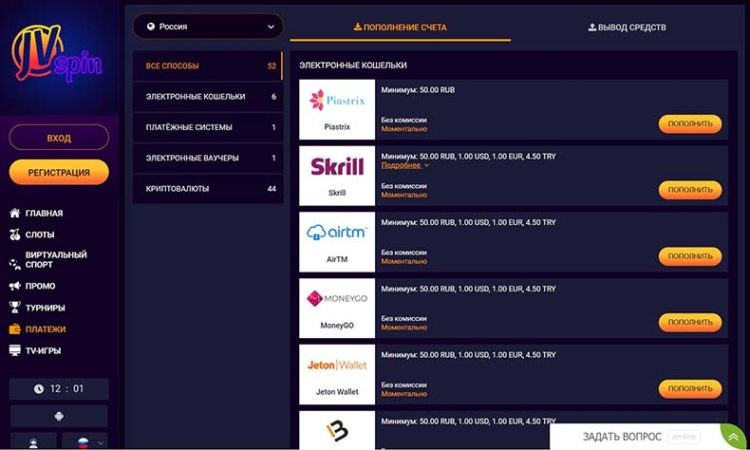This screenshot has height=450, width=750.
Task: Click the Skrill logo tile
Action: 337,176
